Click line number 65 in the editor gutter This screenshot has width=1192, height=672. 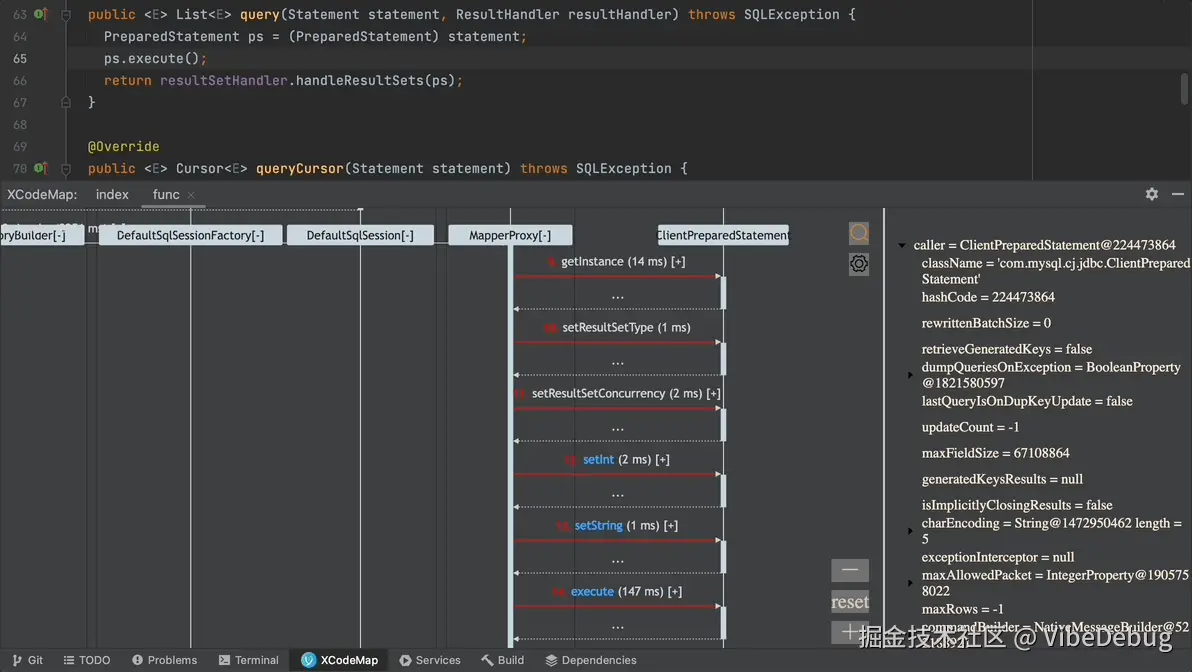[20, 59]
